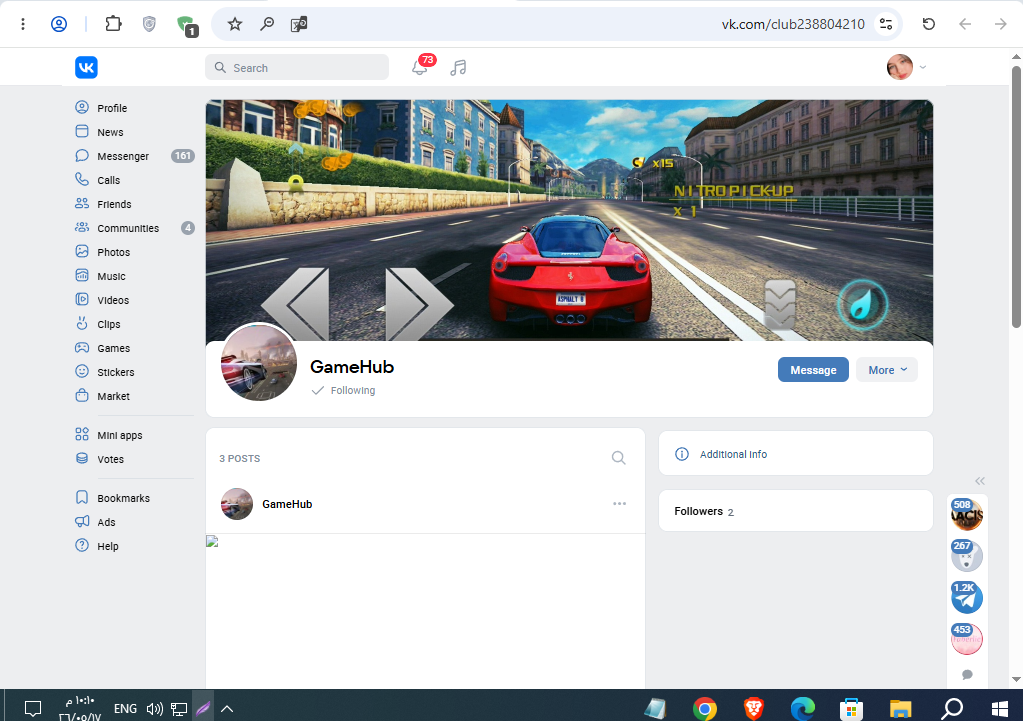Open File Explorer from taskbar

[x=900, y=708]
